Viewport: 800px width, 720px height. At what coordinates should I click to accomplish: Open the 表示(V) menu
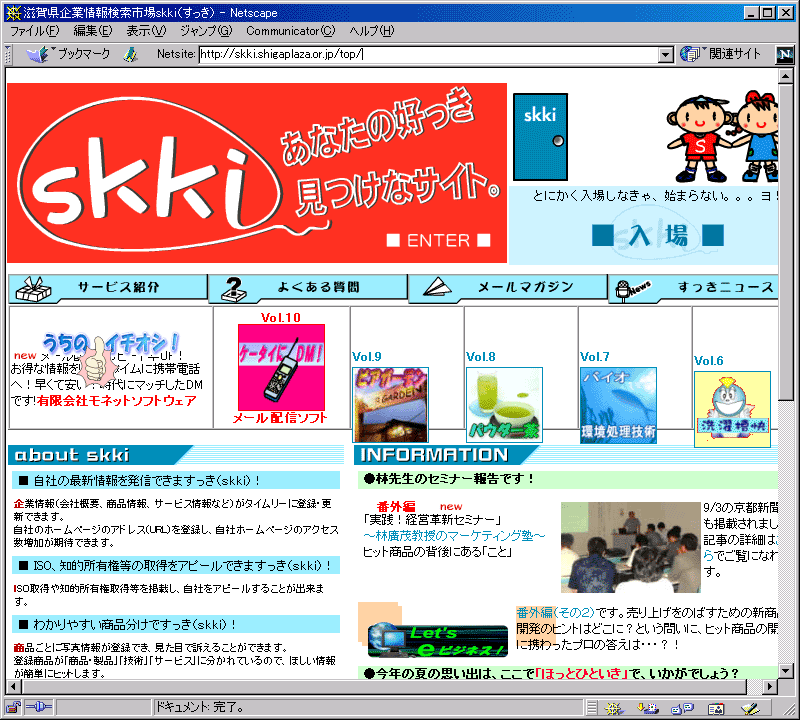pos(146,31)
